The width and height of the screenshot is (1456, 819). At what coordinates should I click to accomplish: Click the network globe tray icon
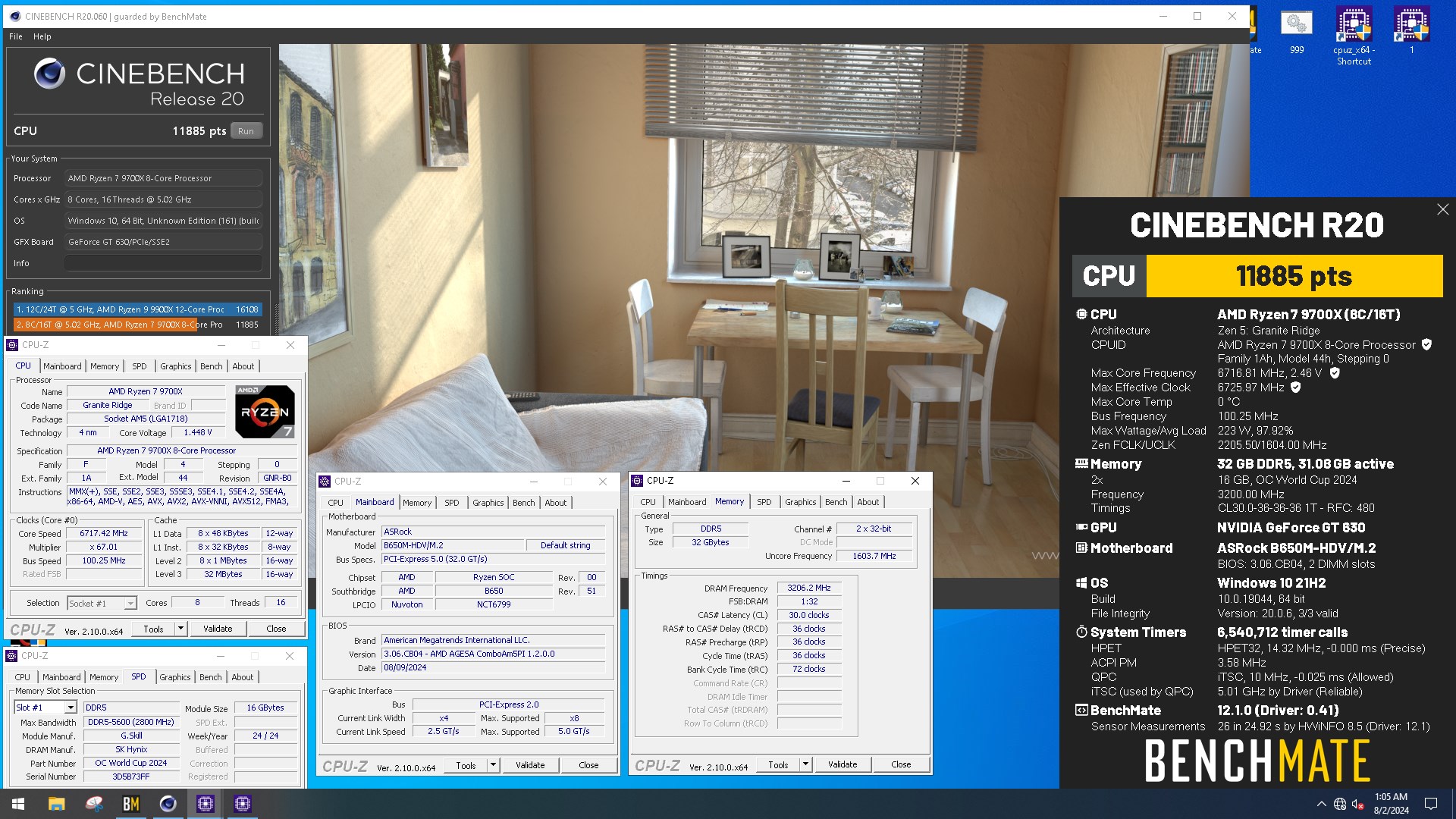pyautogui.click(x=1340, y=804)
